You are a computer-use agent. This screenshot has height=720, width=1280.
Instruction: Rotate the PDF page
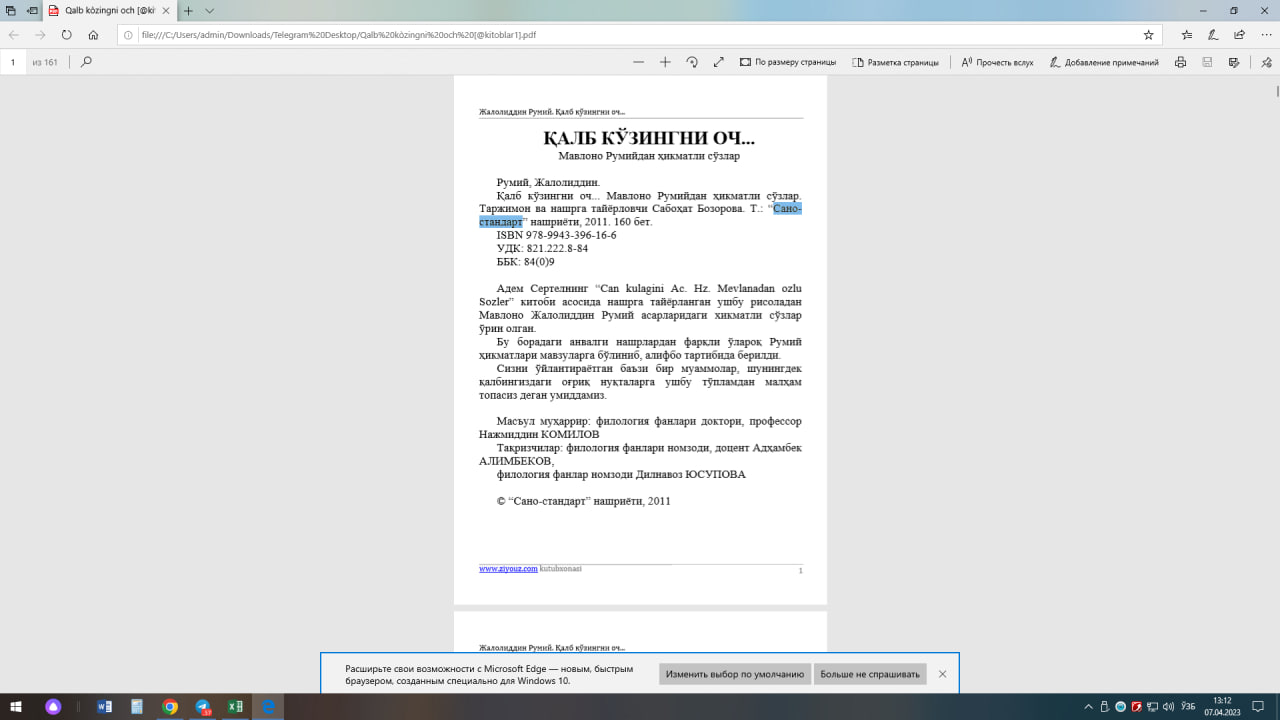click(x=693, y=61)
